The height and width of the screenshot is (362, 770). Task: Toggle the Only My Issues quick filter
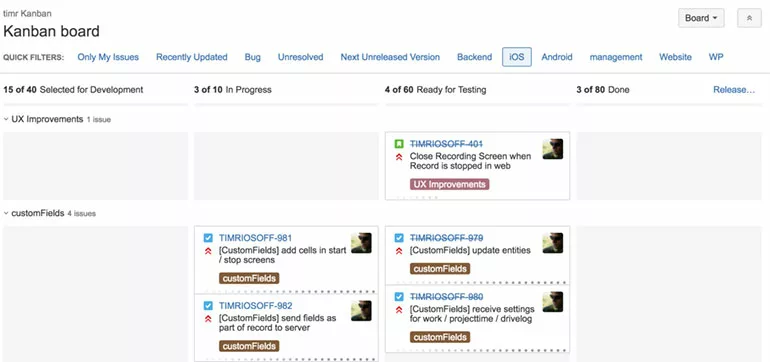pyautogui.click(x=108, y=57)
